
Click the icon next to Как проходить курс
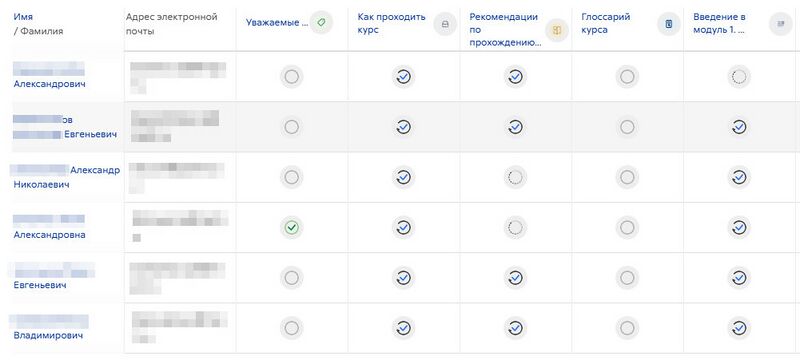pyautogui.click(x=445, y=24)
